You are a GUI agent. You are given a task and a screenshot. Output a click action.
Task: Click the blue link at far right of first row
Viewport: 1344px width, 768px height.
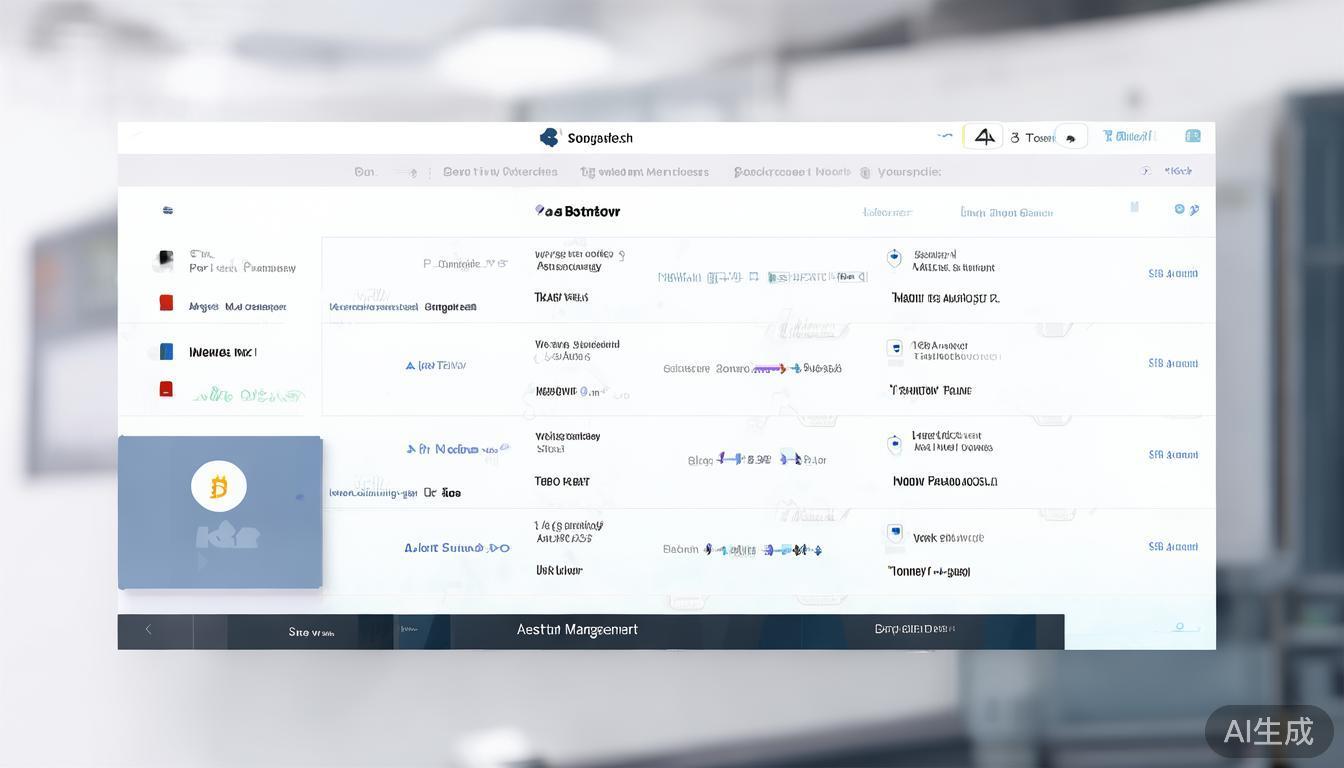click(1173, 273)
